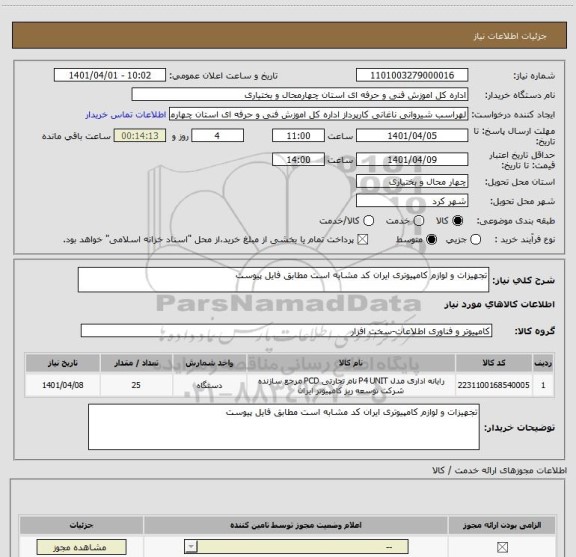Open the supplier license status dropdown
The image size is (576, 557).
tap(296, 547)
